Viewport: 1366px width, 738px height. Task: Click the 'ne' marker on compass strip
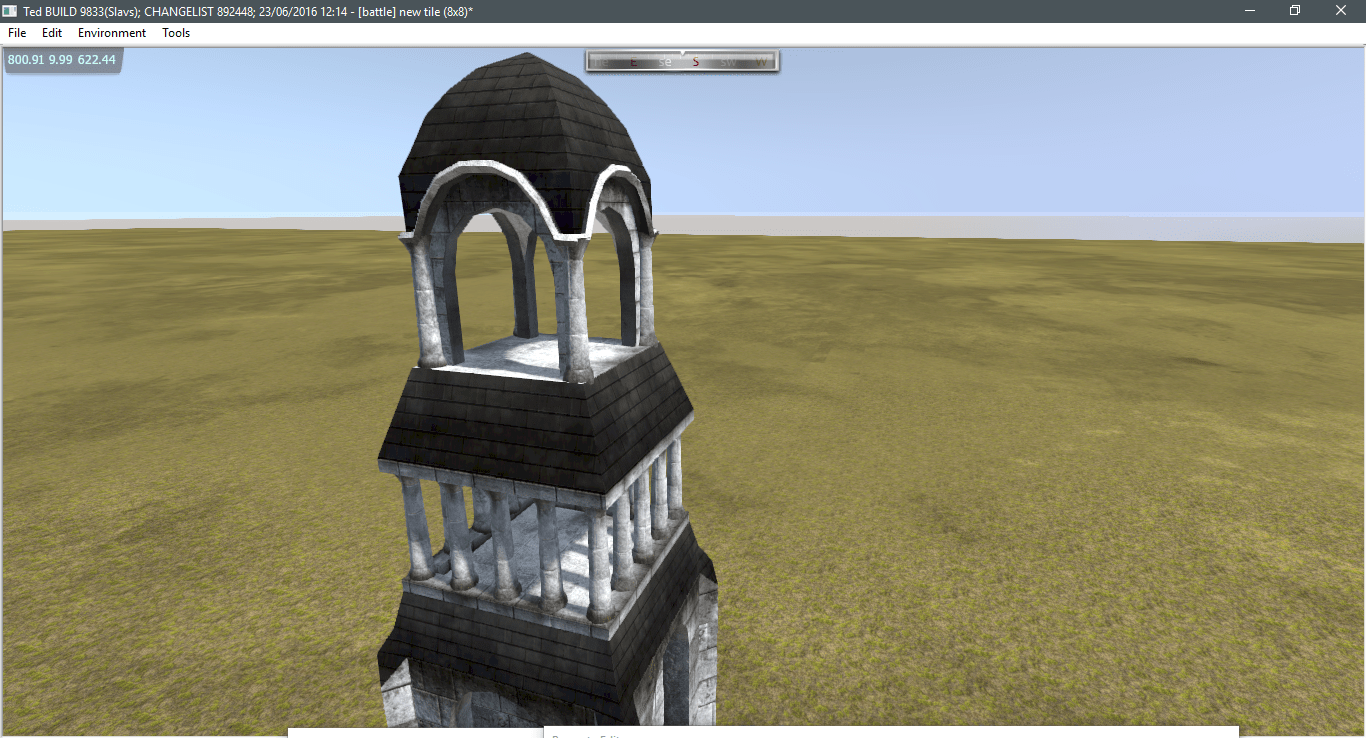[x=601, y=62]
